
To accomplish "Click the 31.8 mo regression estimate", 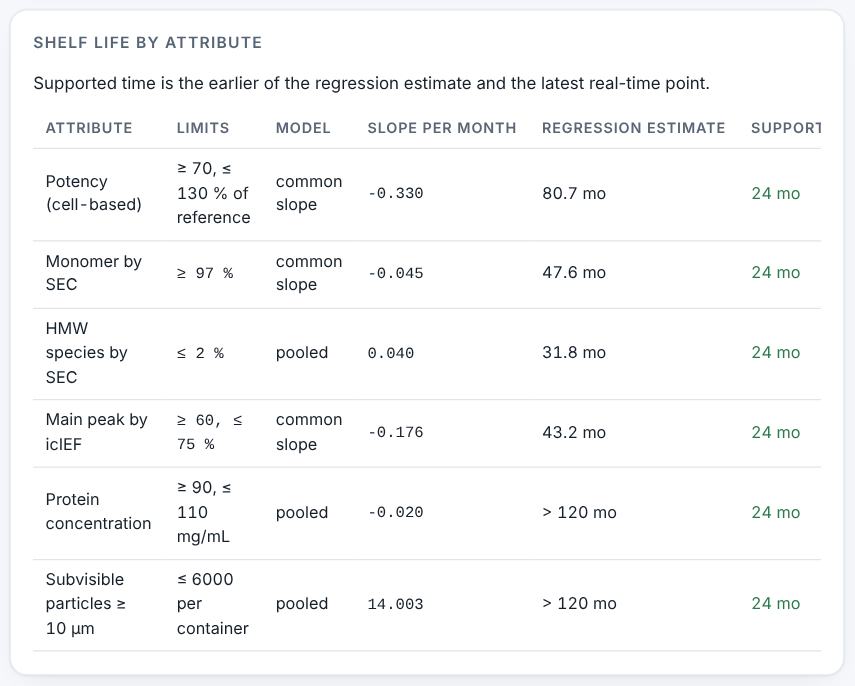I will click(574, 353).
